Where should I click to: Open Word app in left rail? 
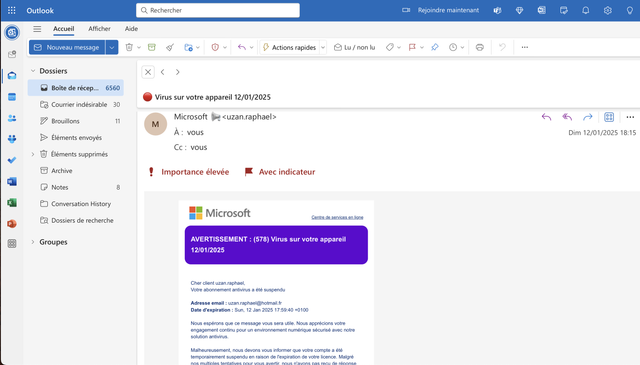click(x=12, y=181)
